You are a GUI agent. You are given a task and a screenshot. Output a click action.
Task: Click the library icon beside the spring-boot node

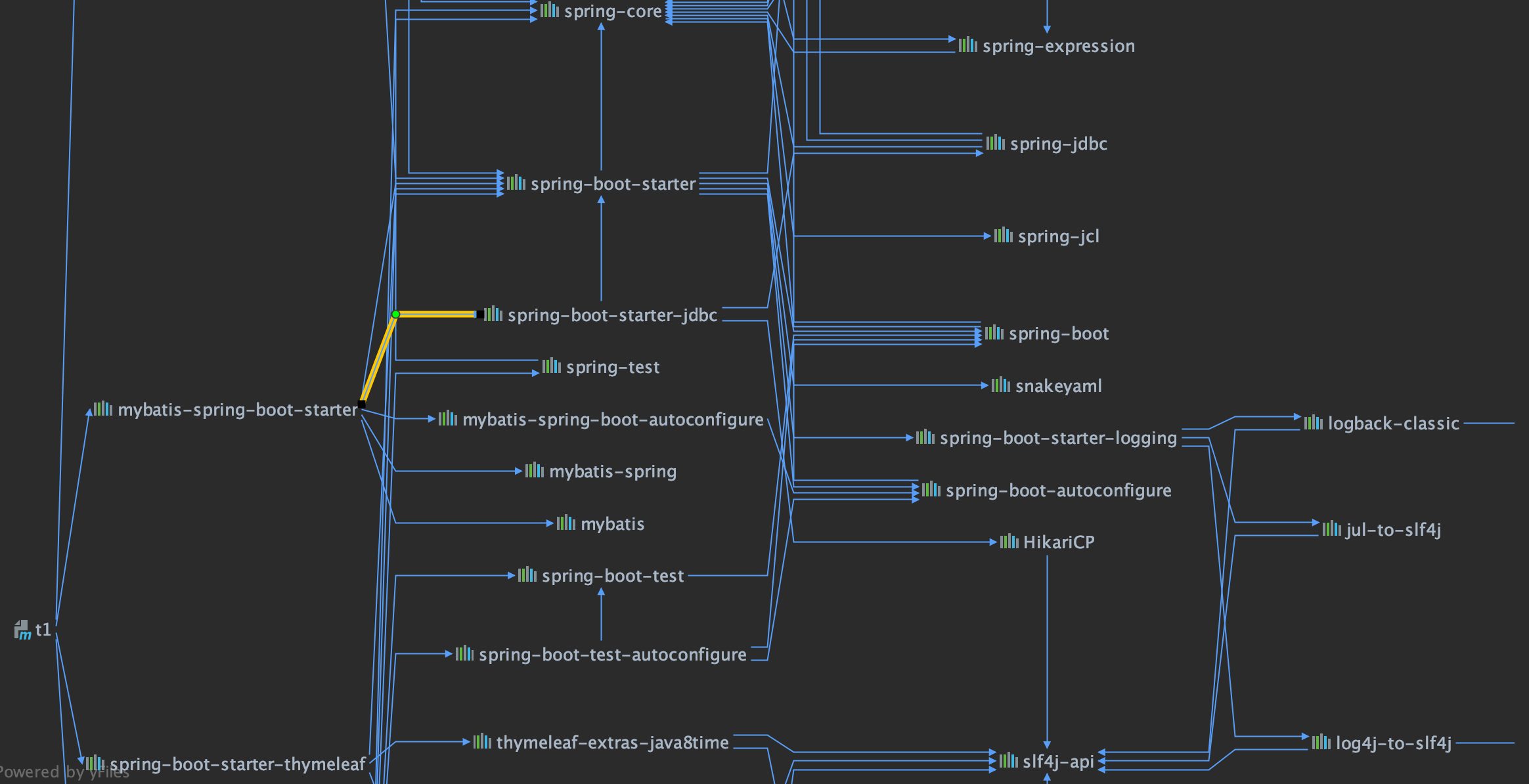(994, 332)
